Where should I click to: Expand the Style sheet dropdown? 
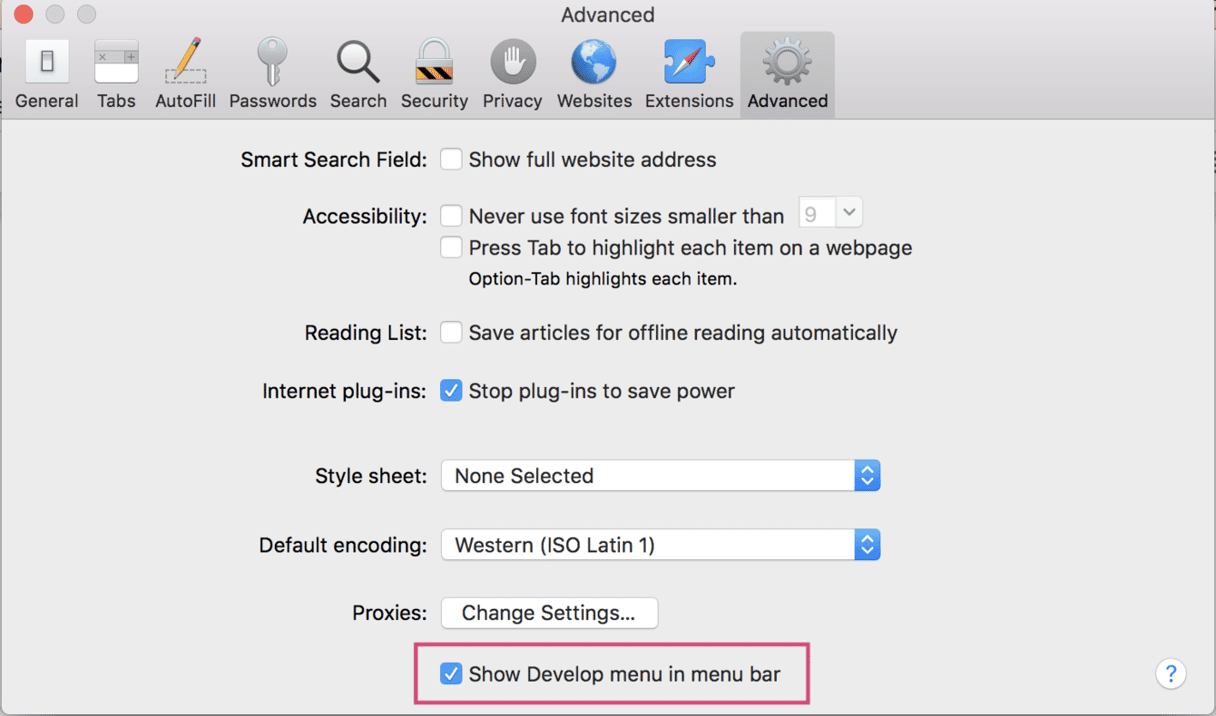[660, 476]
